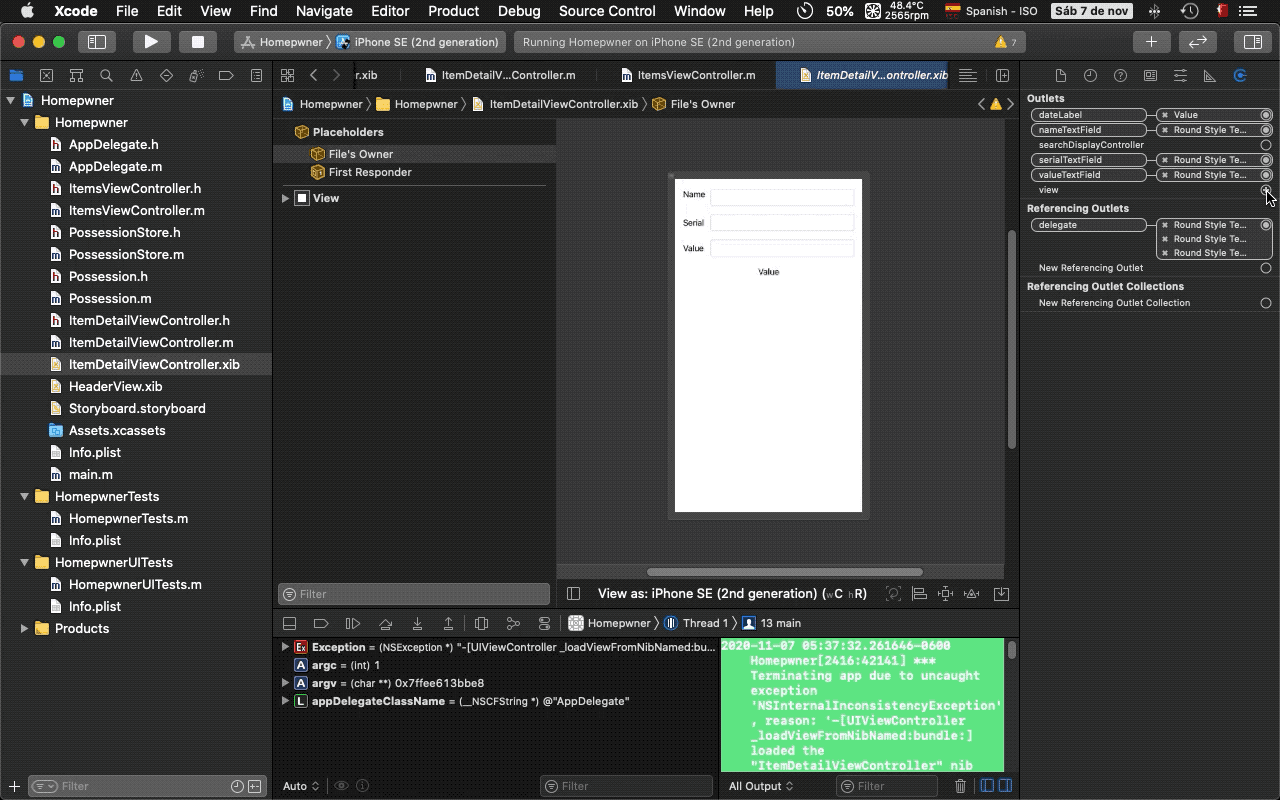
Task: Open the Debug menu
Action: pyautogui.click(x=519, y=11)
